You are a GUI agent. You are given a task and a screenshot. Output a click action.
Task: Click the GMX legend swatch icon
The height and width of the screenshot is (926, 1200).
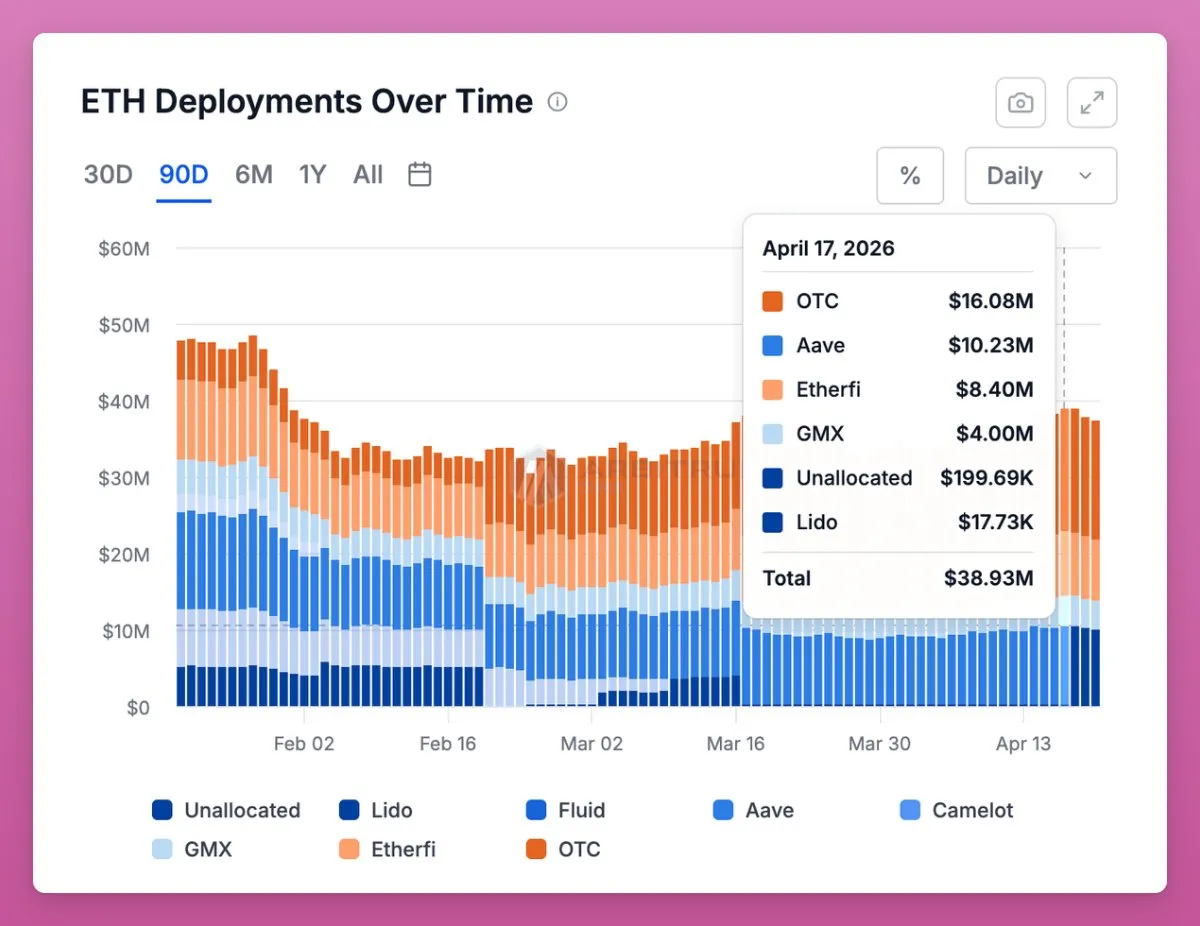coord(162,849)
